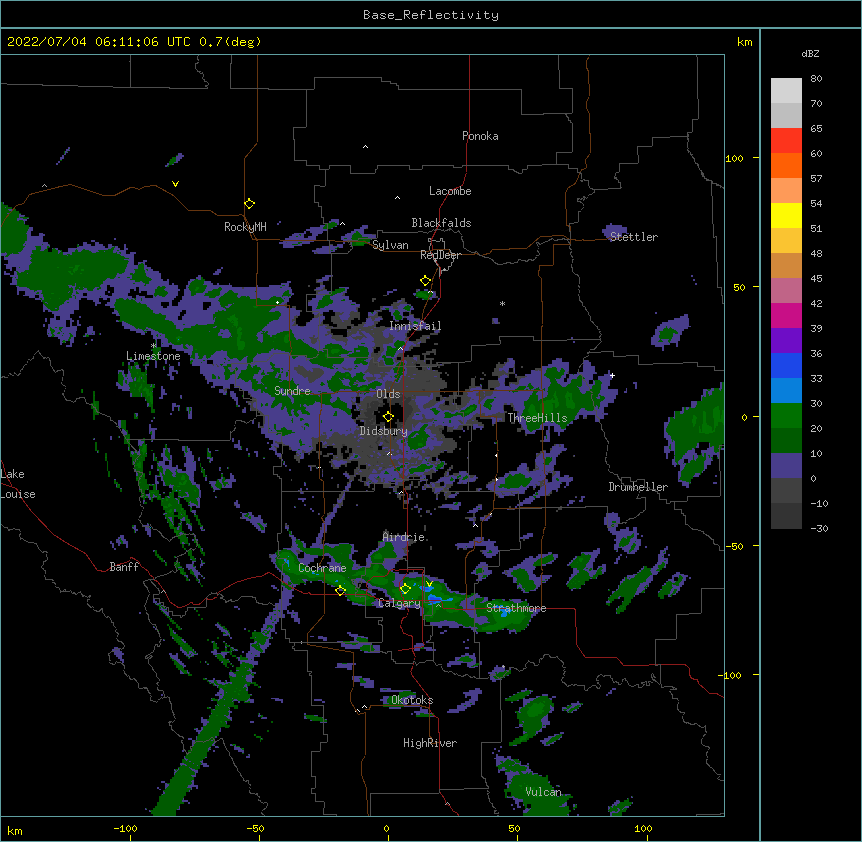Click the -100 tick on the bottom axis

click(x=125, y=828)
